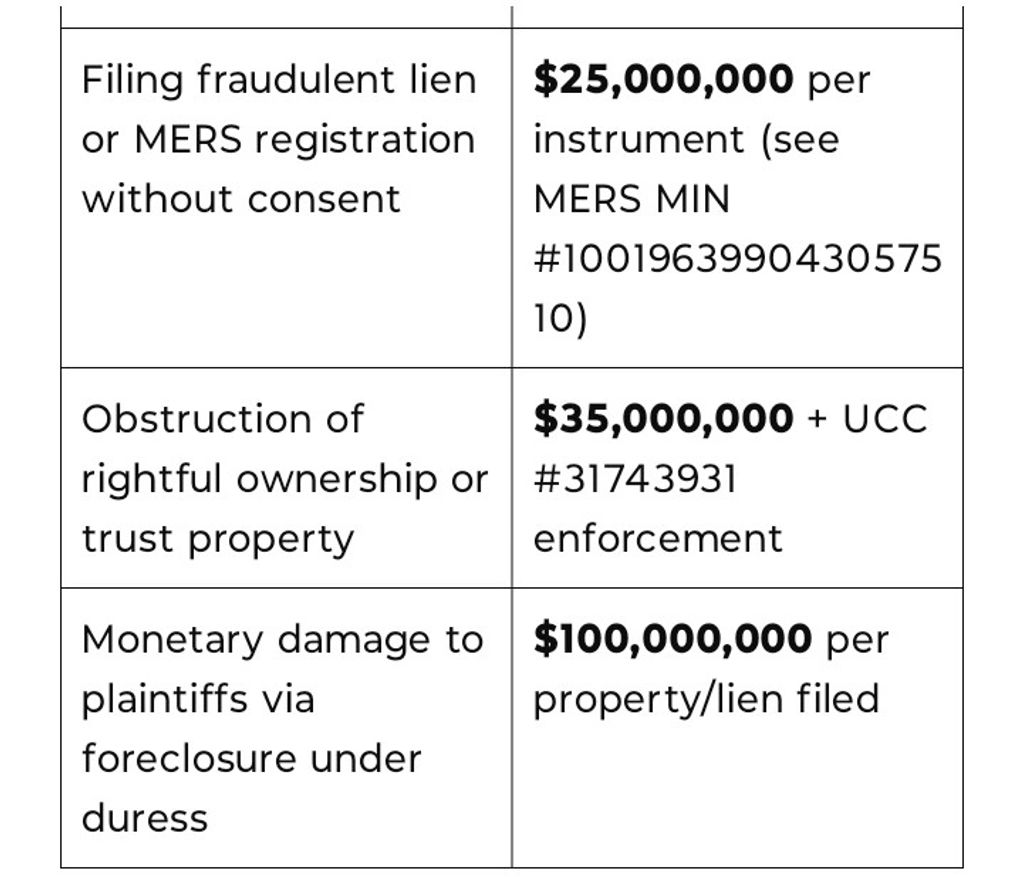The width and height of the screenshot is (1023, 878).
Task: Click the trailing '10)' of the MIN number
Action: [561, 319]
